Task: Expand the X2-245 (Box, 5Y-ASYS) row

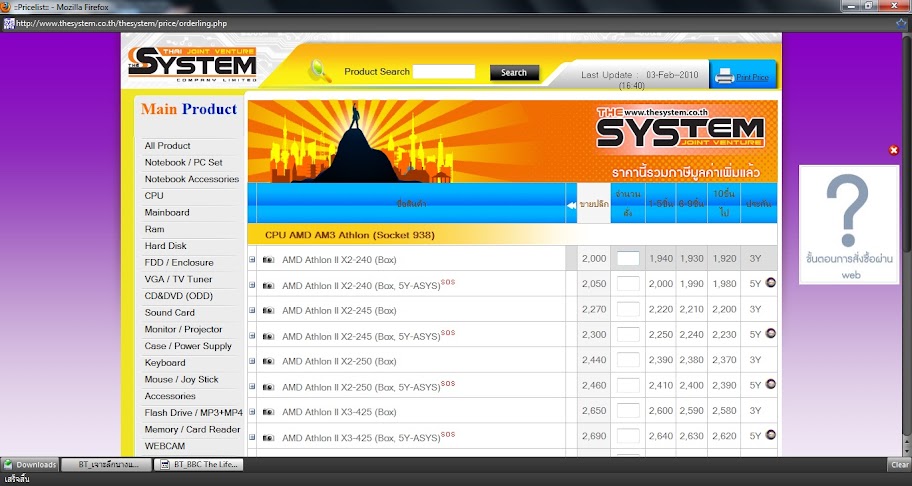Action: 252,335
